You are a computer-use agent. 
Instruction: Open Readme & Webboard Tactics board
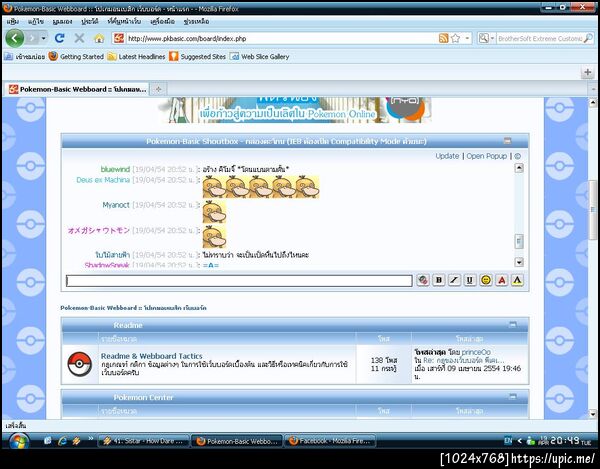[152, 356]
